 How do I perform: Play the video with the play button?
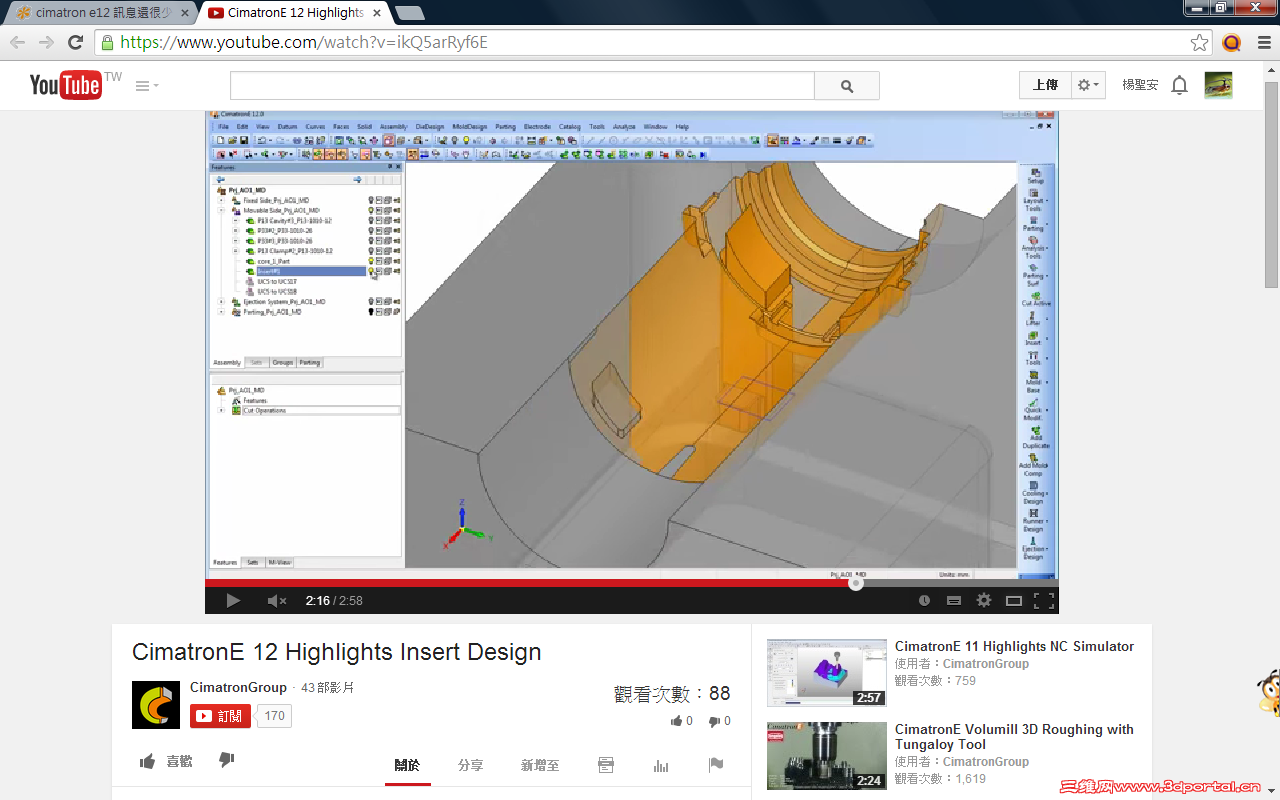pos(233,600)
